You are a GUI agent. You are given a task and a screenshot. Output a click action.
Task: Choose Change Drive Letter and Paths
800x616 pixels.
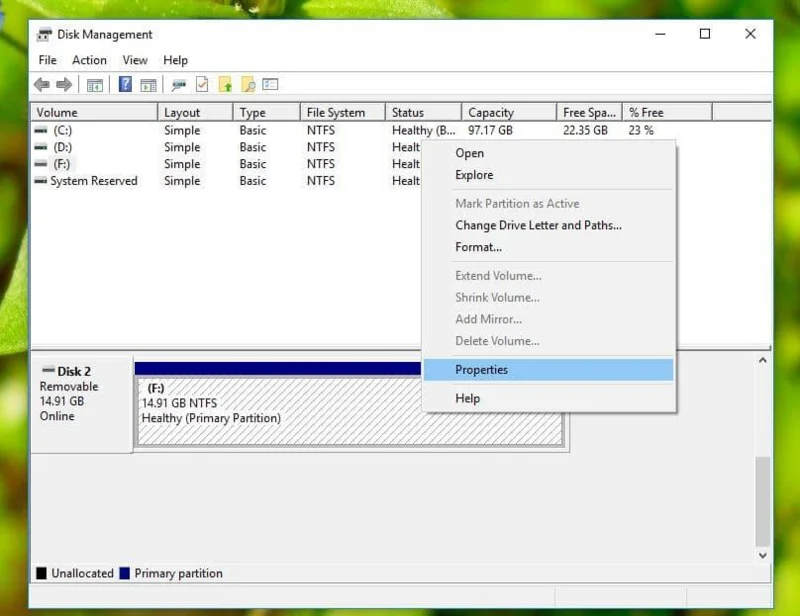click(x=538, y=225)
